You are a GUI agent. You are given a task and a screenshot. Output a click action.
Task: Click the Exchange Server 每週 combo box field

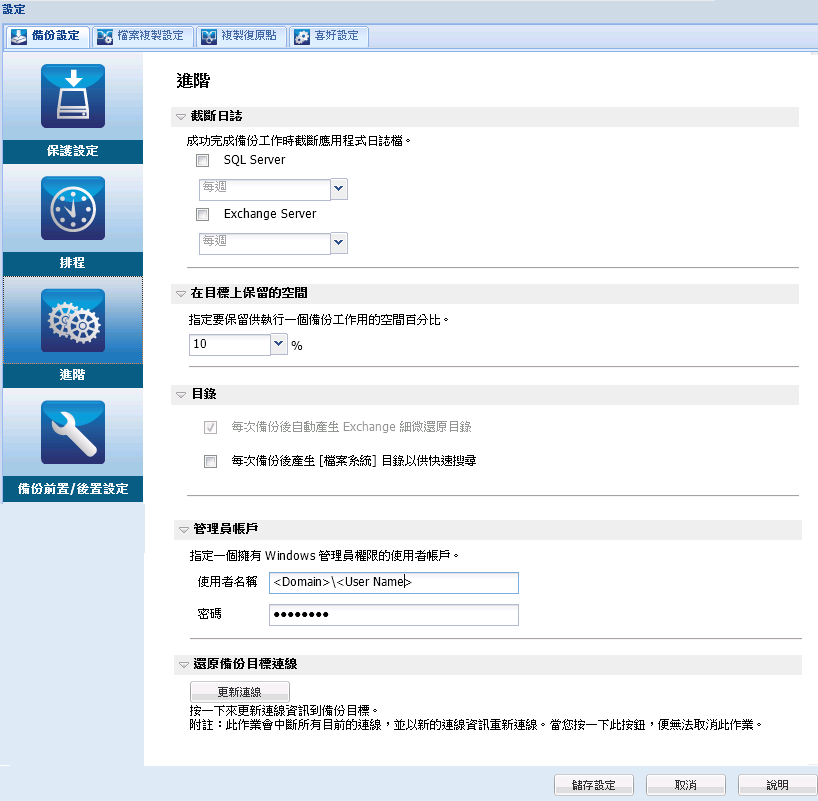click(x=264, y=243)
